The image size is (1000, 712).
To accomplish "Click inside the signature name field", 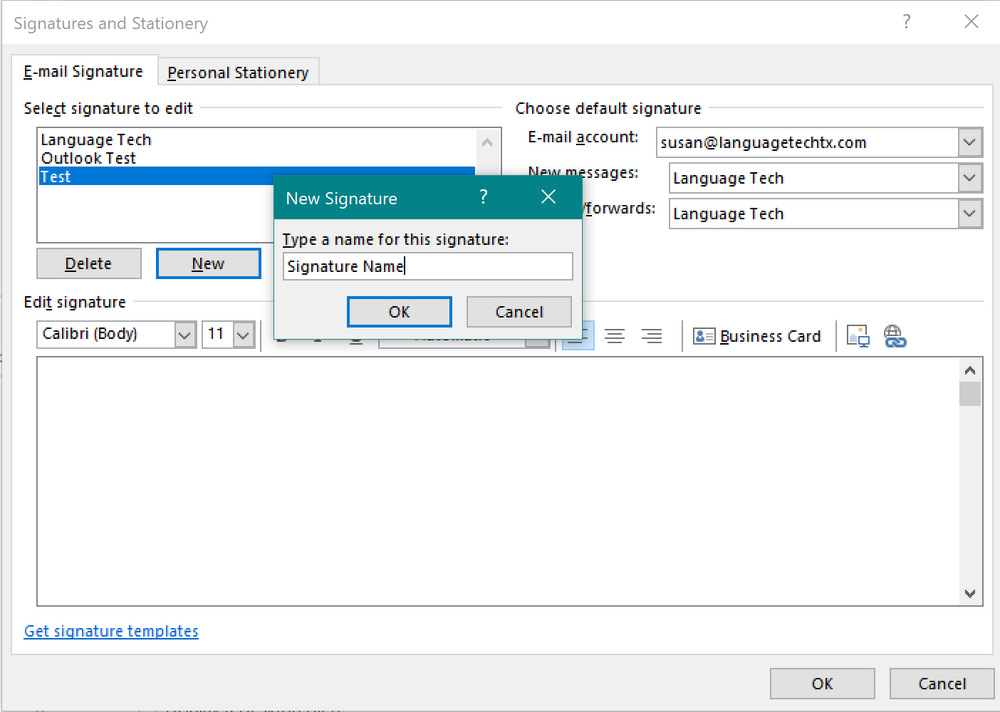I will tap(428, 266).
